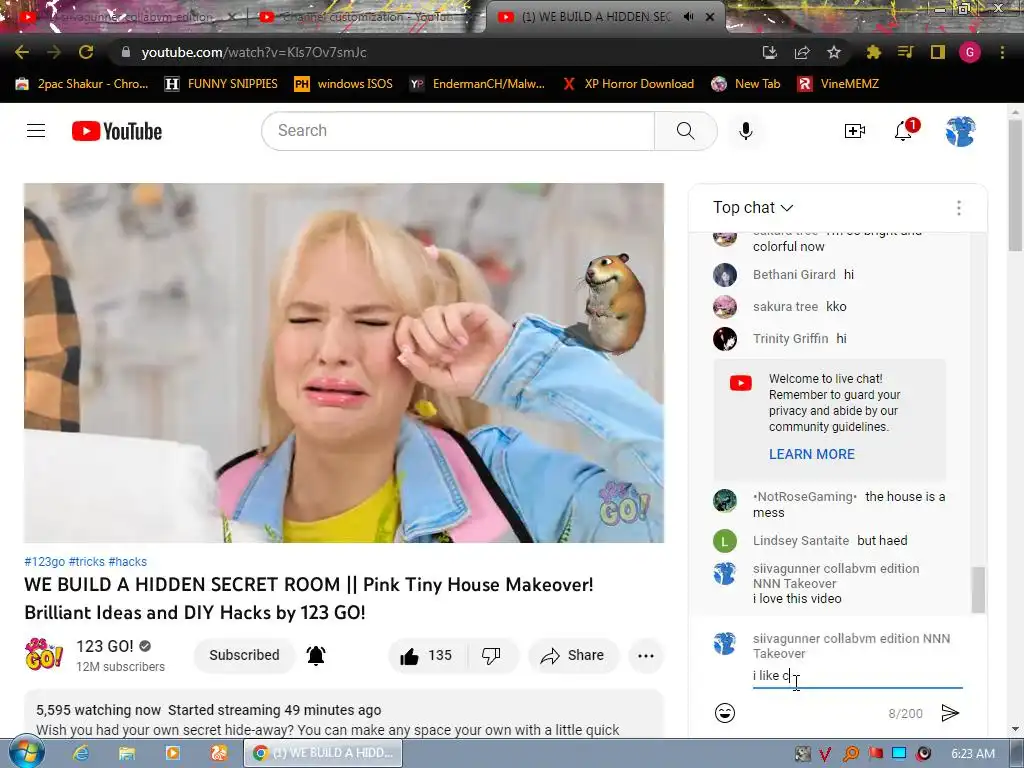Open the extensions puzzle icon
The width and height of the screenshot is (1024, 768).
(873, 52)
